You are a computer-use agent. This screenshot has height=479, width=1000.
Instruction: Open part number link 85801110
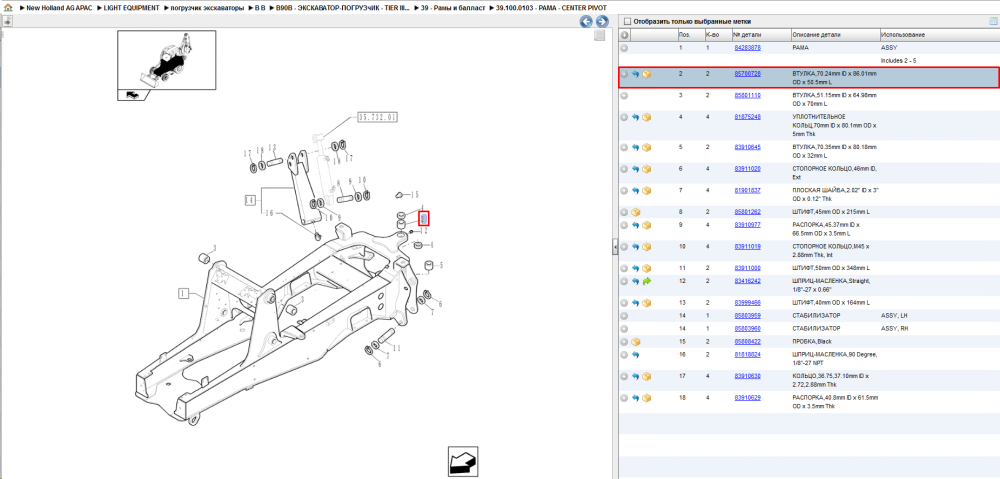coord(747,96)
